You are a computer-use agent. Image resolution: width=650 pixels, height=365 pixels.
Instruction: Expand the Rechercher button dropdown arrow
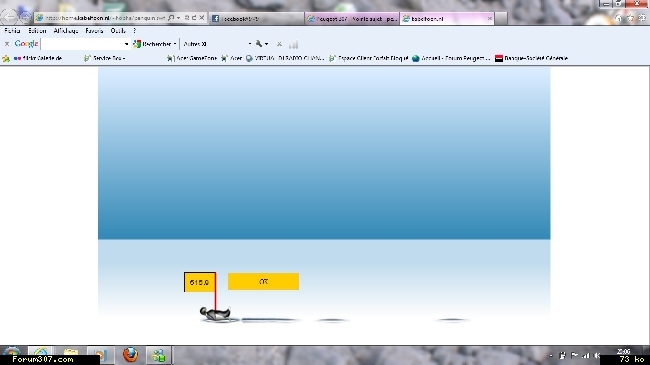coord(175,44)
